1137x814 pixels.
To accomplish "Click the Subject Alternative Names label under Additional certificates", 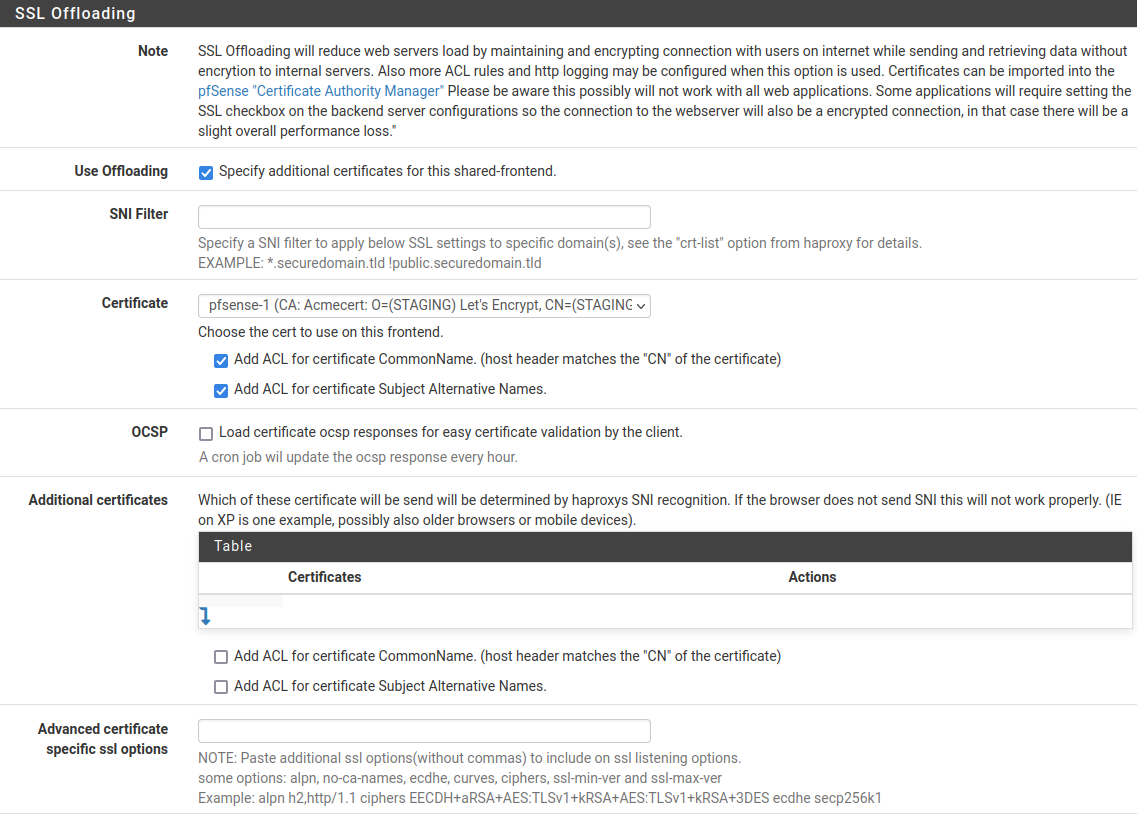I will coord(390,686).
